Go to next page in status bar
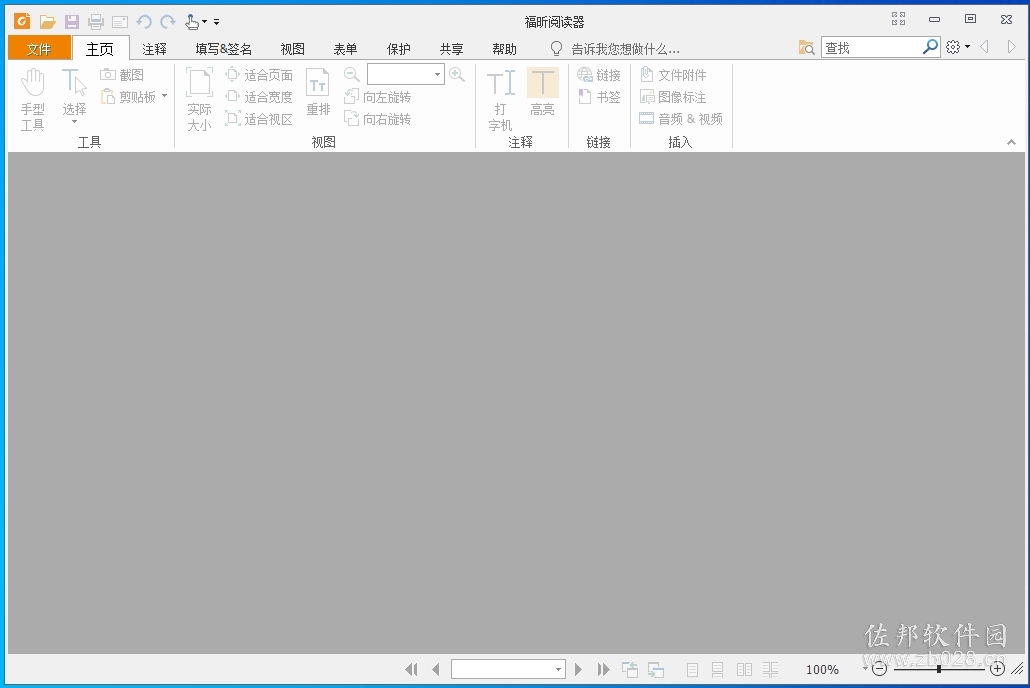This screenshot has height=688, width=1030. pos(578,670)
